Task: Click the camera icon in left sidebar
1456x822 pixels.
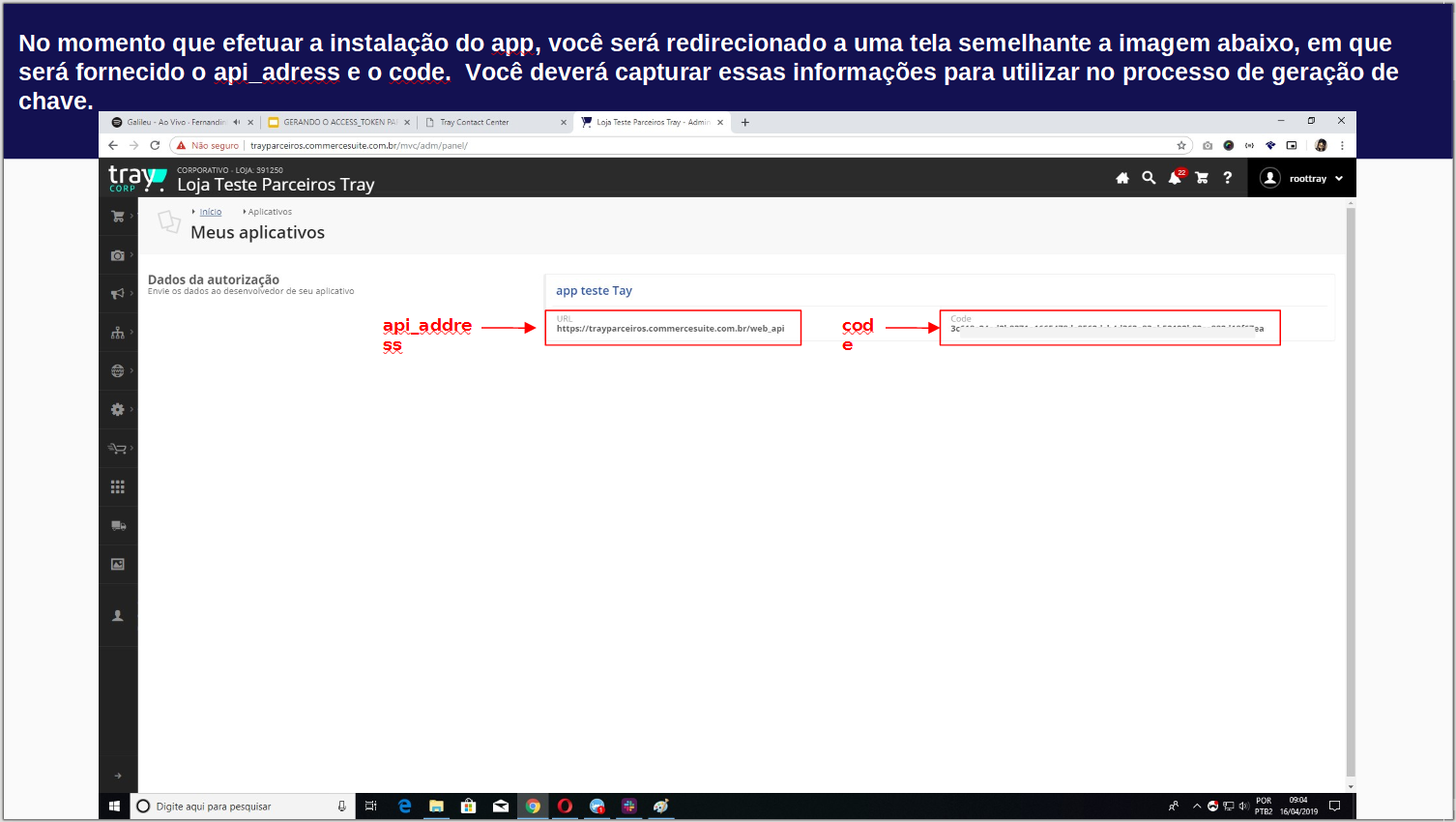Action: tap(118, 255)
